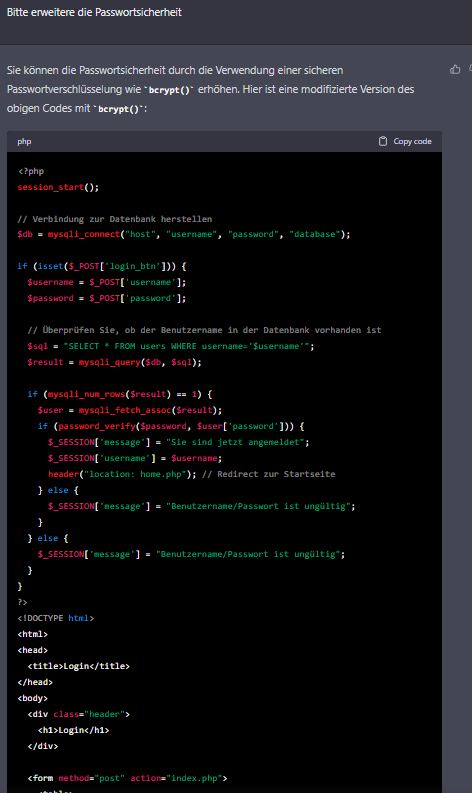Viewport: 472px width, 793px height.
Task: Click the mysqli_num_rows condition line
Action: 119,394
